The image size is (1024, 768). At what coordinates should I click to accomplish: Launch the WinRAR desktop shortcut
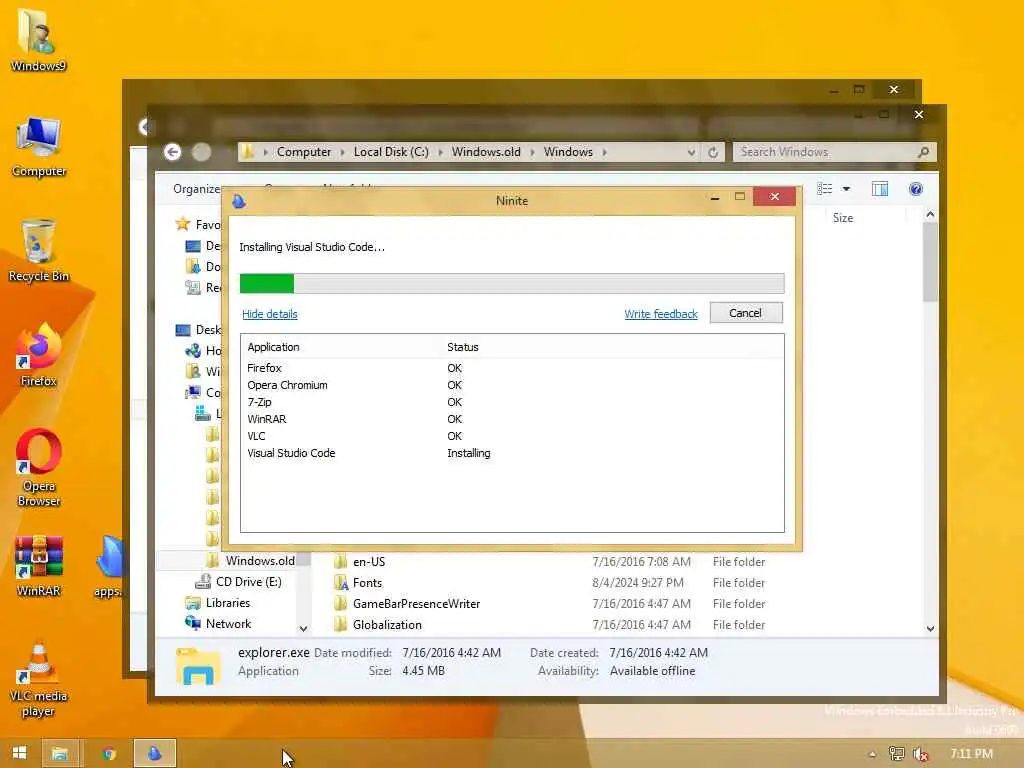(39, 566)
